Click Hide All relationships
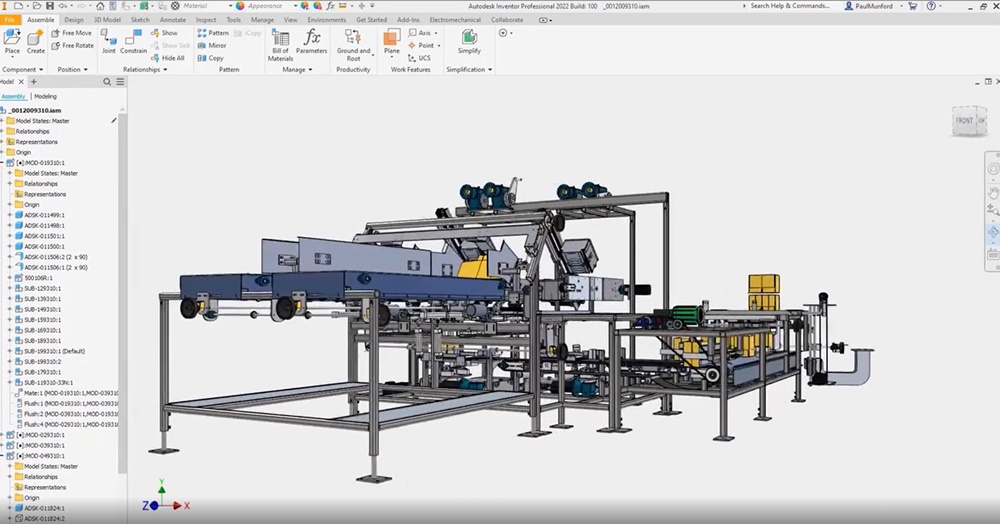The image size is (1000, 524). [168, 58]
